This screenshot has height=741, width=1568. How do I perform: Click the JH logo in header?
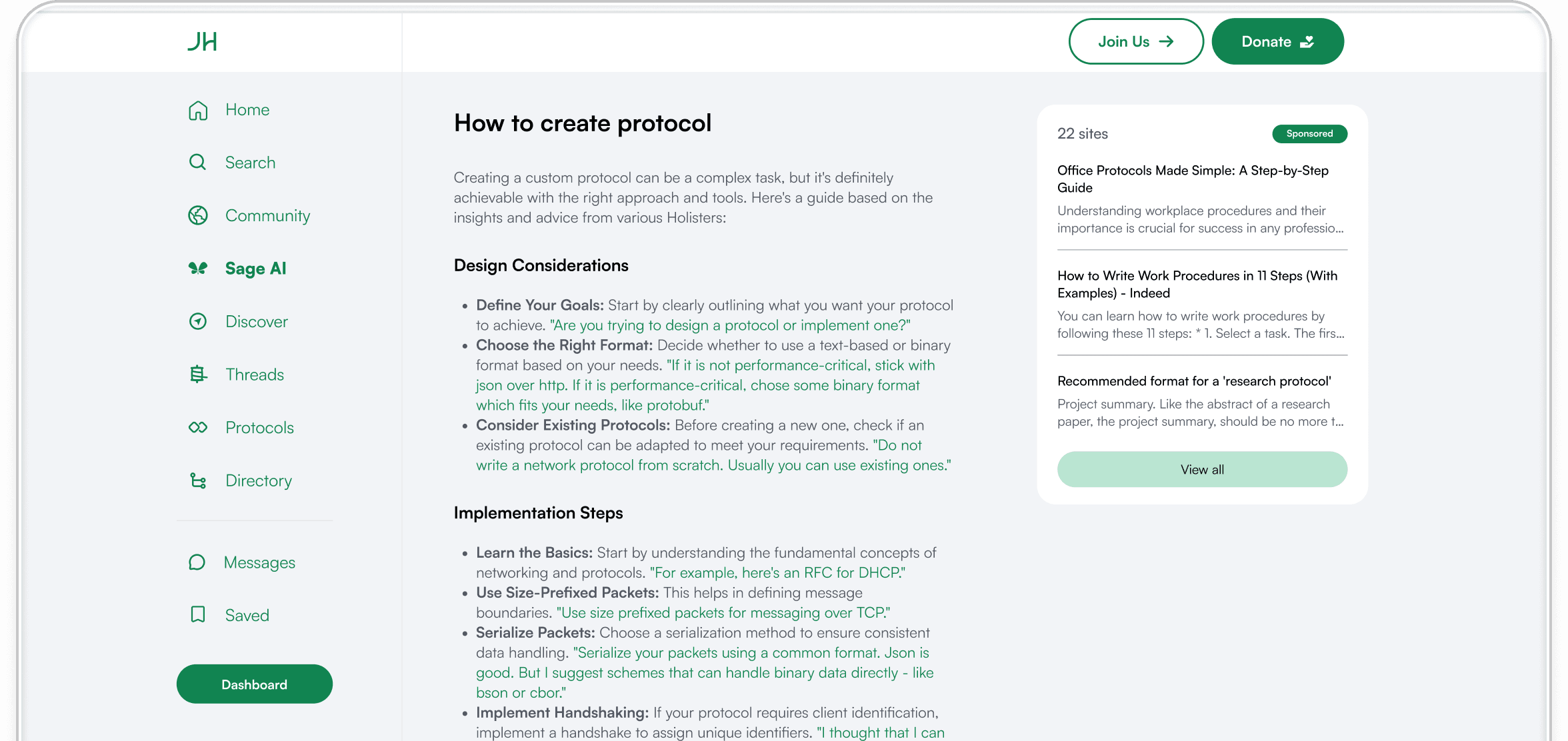[202, 42]
